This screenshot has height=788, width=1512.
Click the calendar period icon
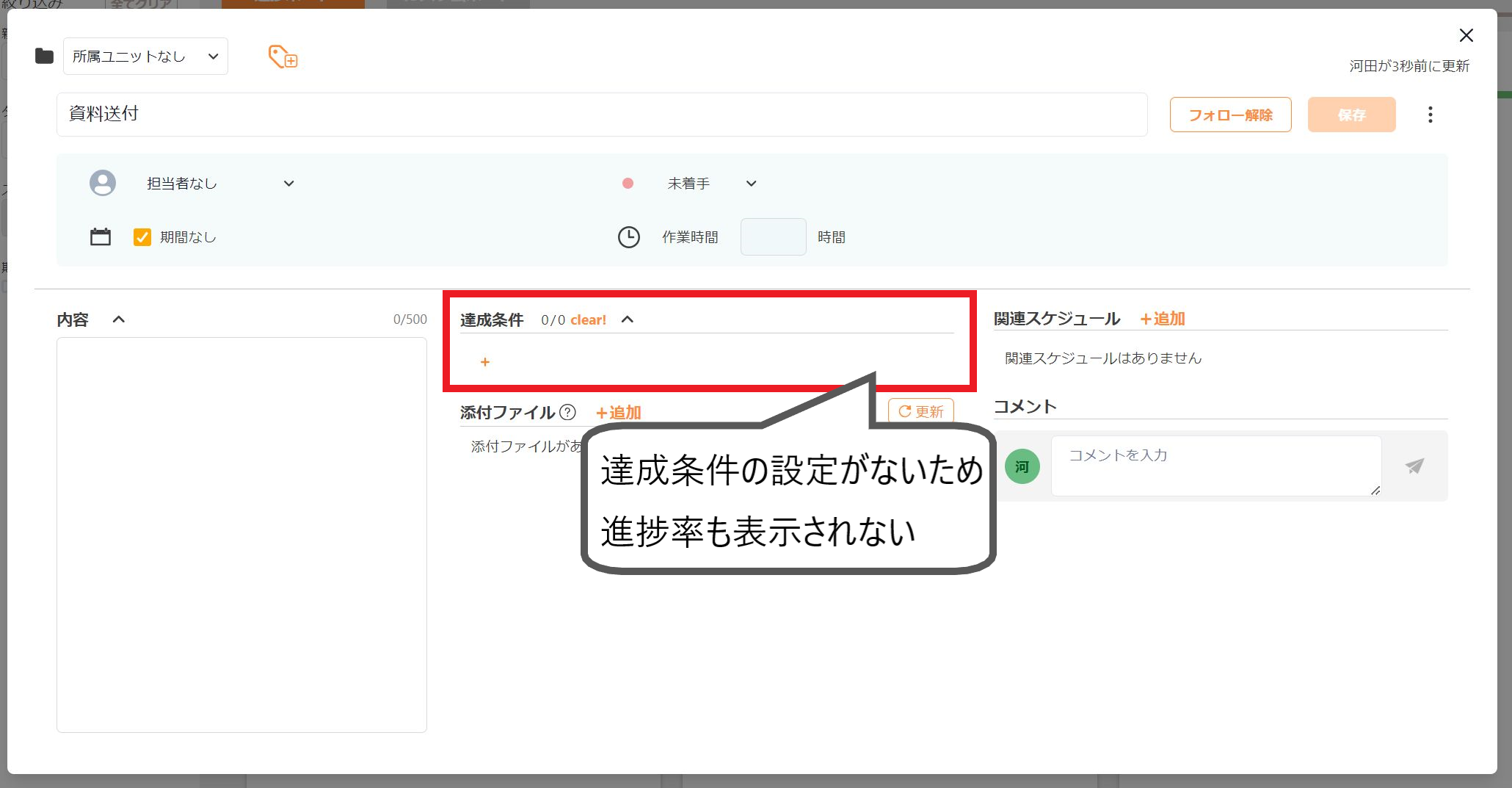pyautogui.click(x=101, y=236)
